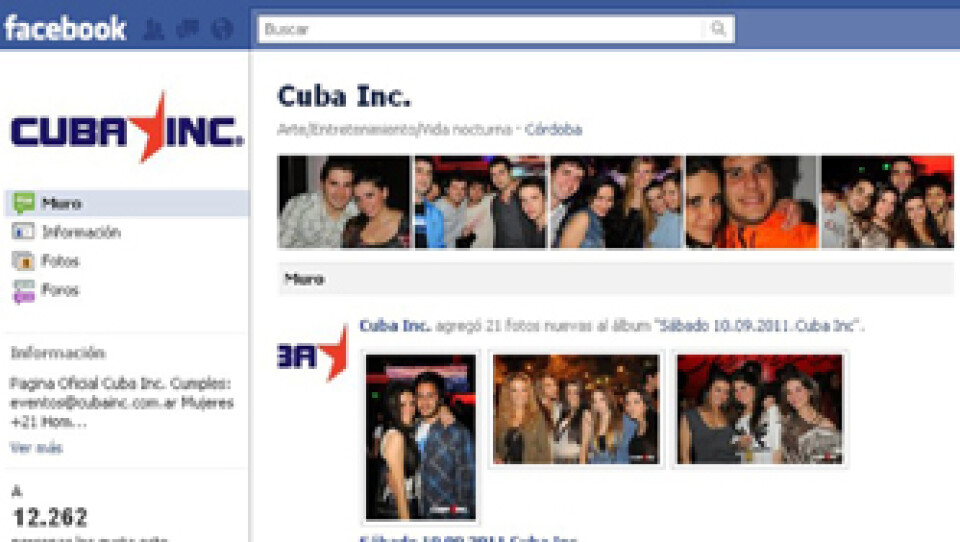The width and height of the screenshot is (960, 542).
Task: Click the Muro speech bubble icon
Action: click(24, 203)
